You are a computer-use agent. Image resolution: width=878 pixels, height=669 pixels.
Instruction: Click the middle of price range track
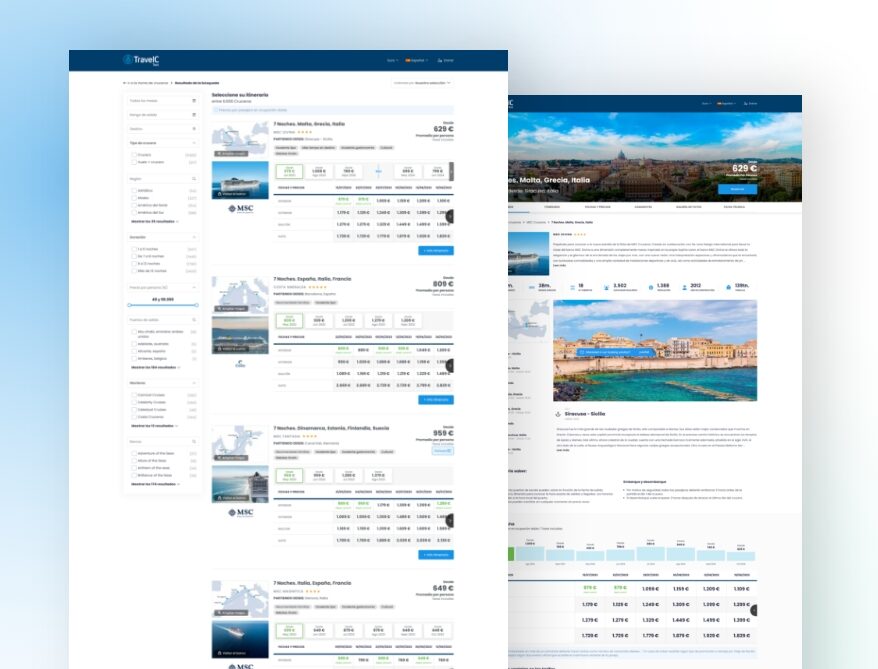point(163,305)
